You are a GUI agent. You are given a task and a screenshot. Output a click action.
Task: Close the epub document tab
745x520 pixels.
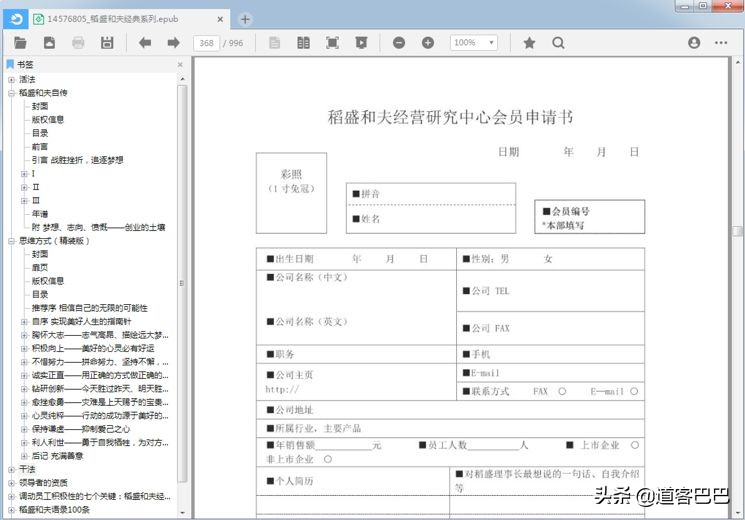pos(220,19)
